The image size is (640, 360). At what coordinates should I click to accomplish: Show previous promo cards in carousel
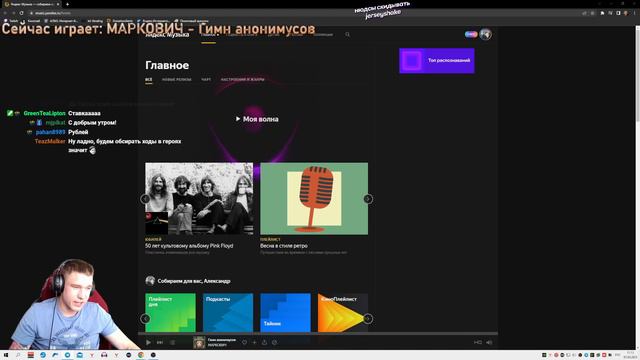pos(145,199)
